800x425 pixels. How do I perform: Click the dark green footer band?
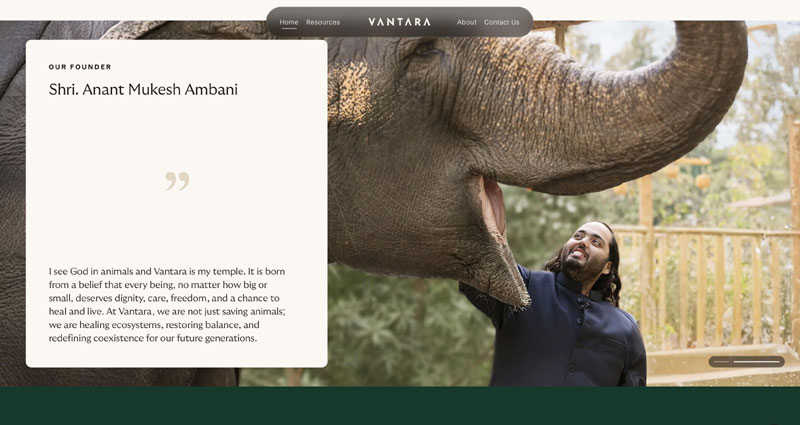pos(400,406)
